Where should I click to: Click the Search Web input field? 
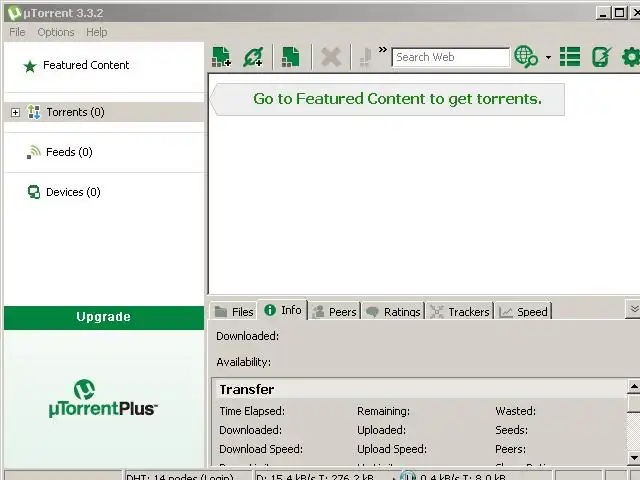(x=451, y=57)
